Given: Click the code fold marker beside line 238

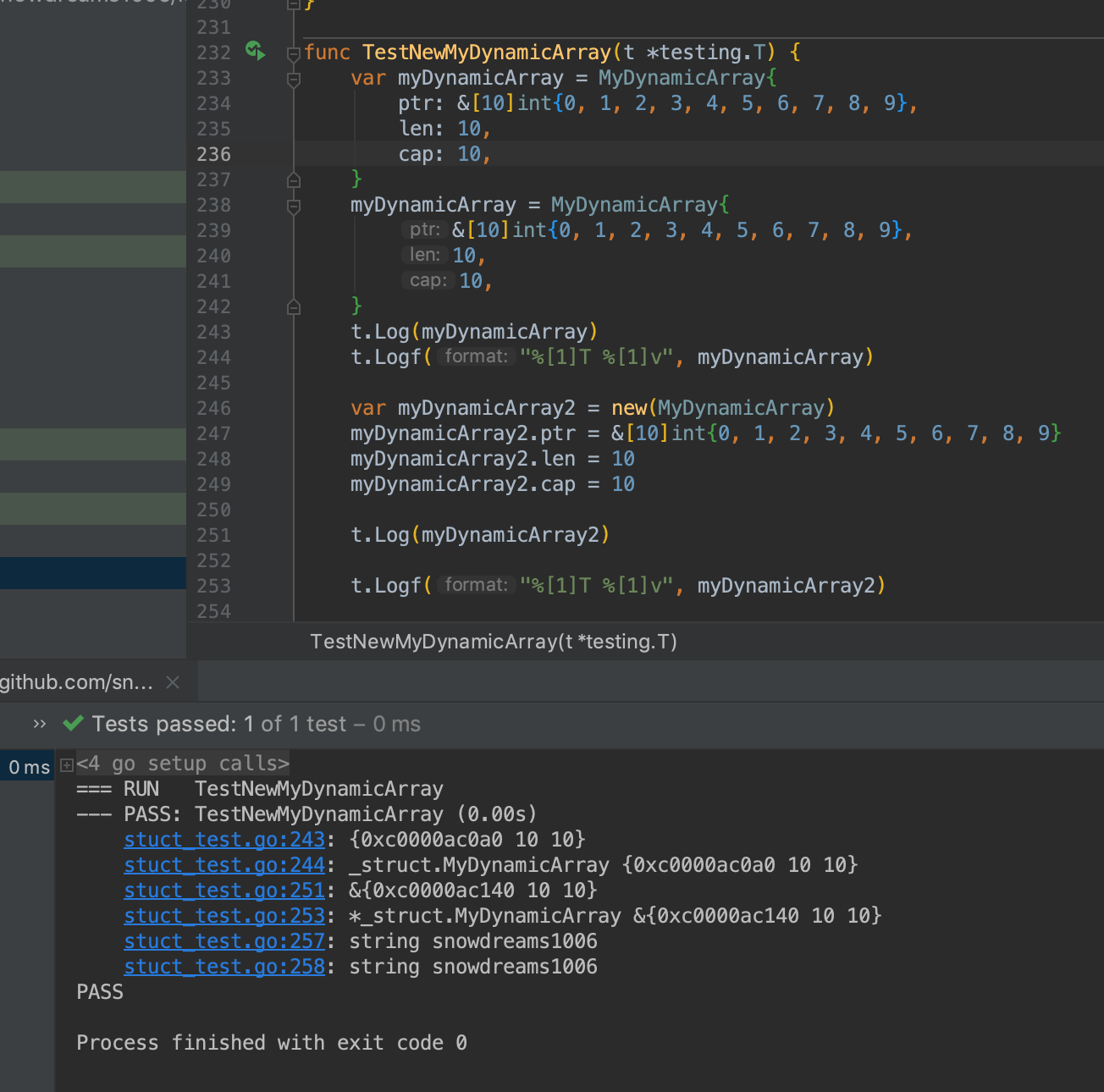Looking at the screenshot, I should coord(293,205).
